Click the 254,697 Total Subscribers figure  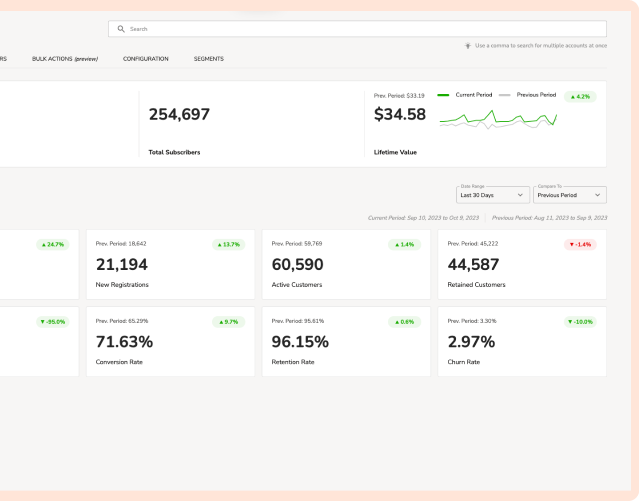click(x=179, y=114)
